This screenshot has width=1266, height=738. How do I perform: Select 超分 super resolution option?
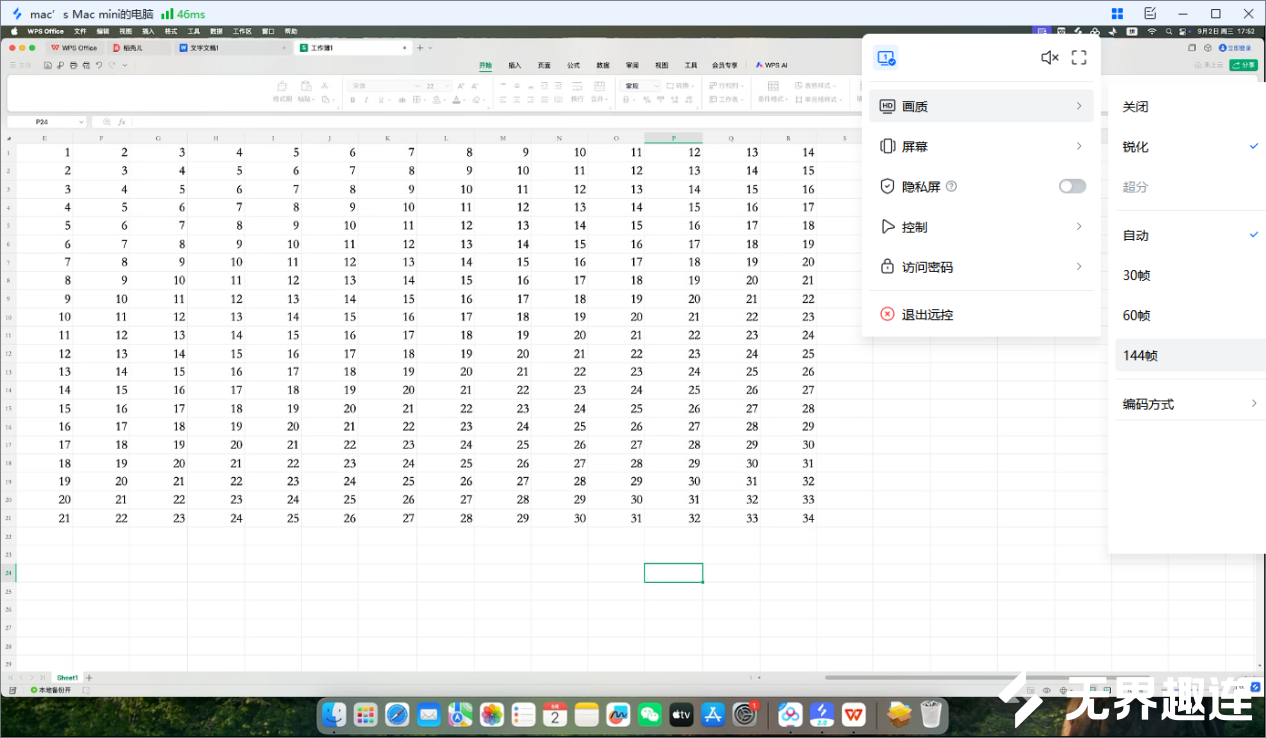[1190, 187]
